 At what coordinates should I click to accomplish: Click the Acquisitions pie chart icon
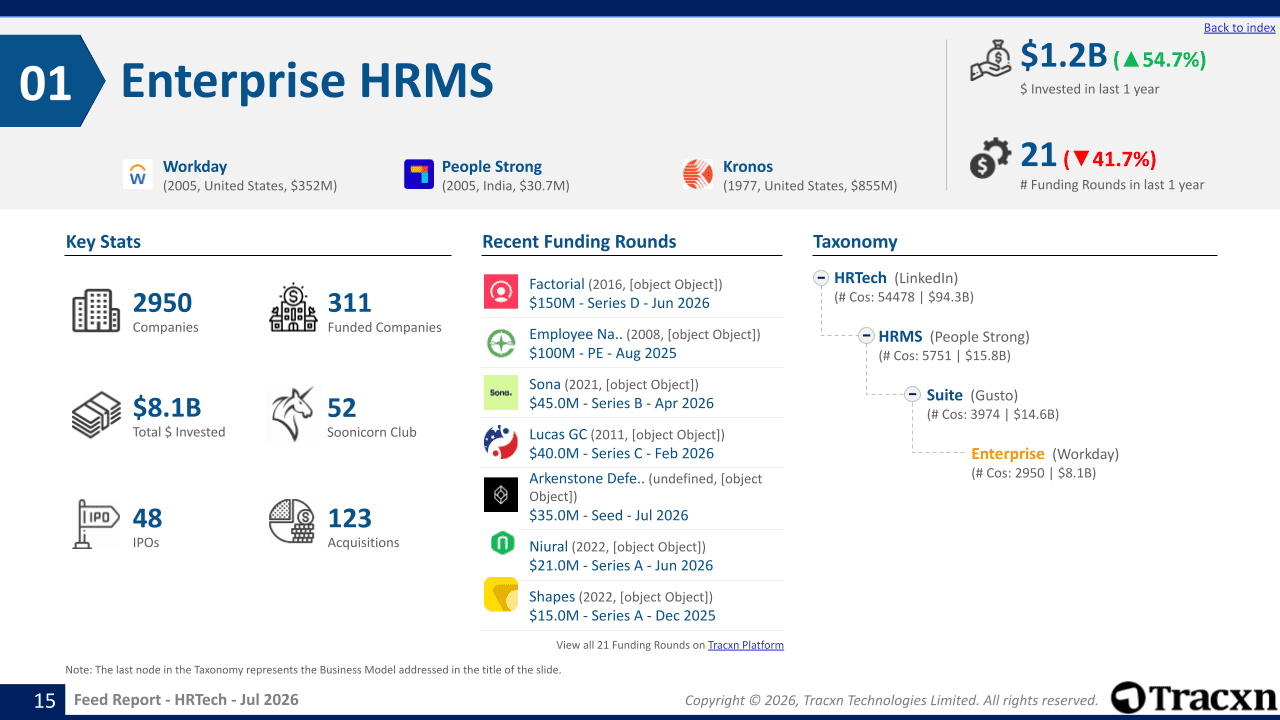tap(292, 522)
